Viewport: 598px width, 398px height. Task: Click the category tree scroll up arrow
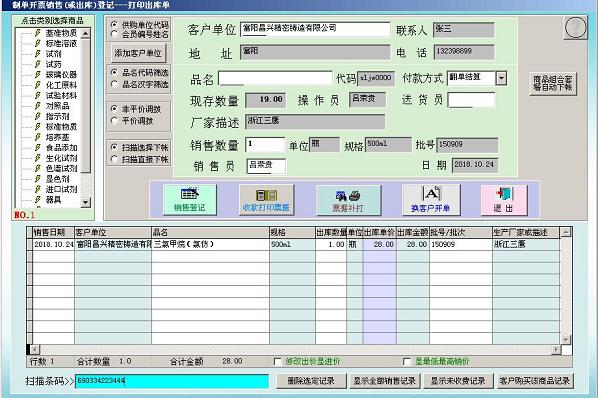[x=86, y=34]
